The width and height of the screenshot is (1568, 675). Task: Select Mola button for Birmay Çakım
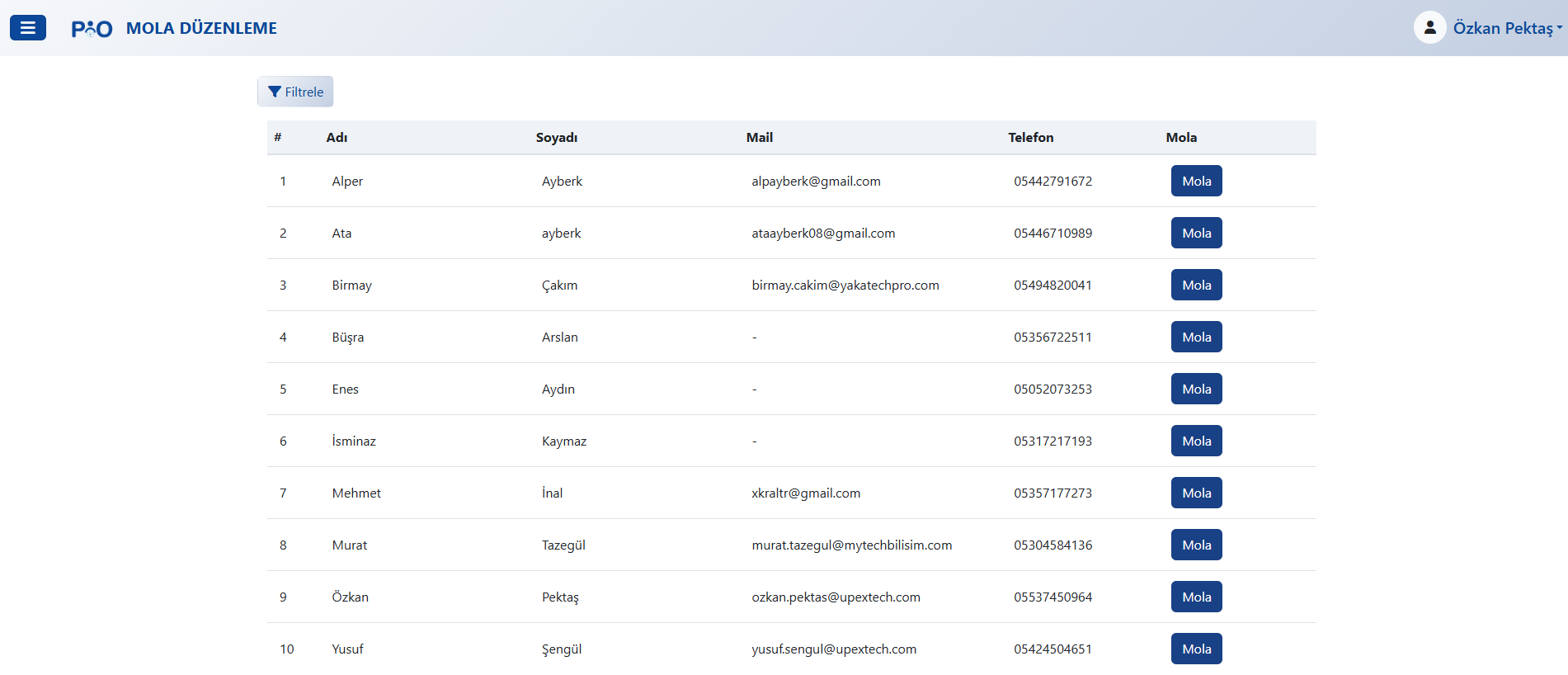pos(1196,285)
